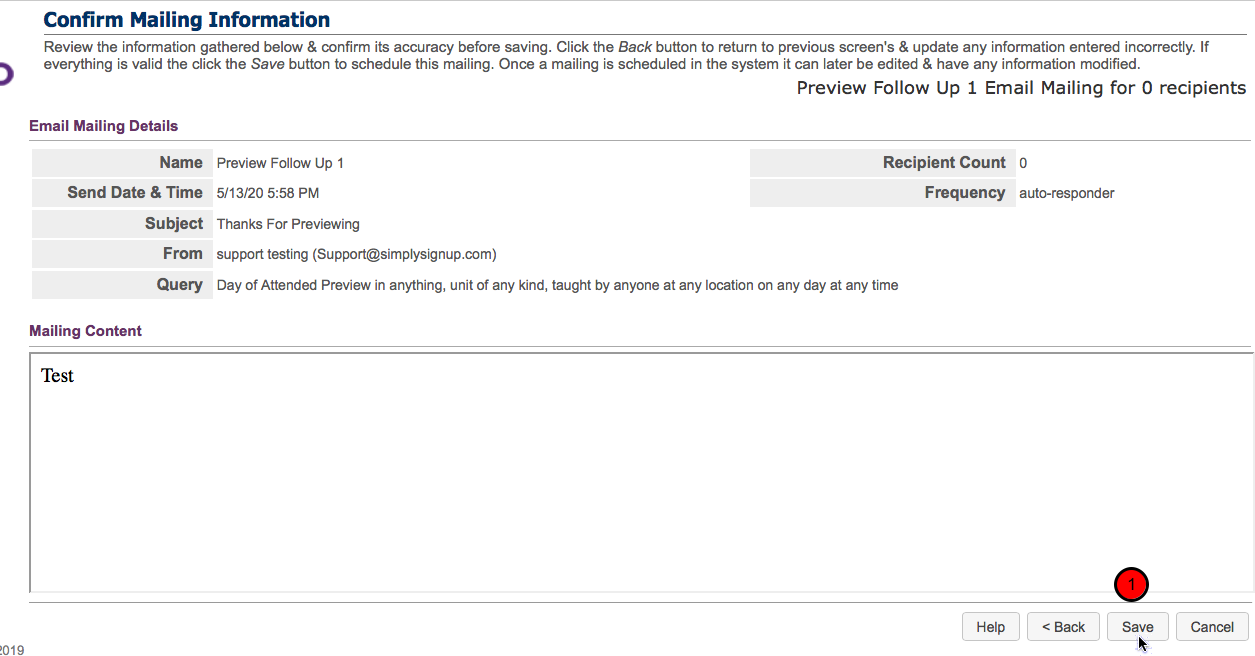Open Help for this page
Image resolution: width=1255 pixels, height=656 pixels.
(x=990, y=627)
